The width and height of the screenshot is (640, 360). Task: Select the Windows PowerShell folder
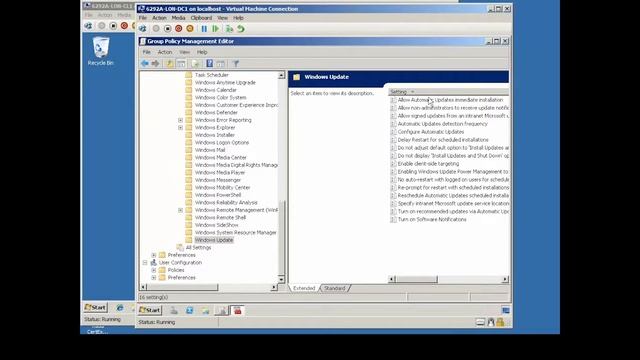[218, 195]
